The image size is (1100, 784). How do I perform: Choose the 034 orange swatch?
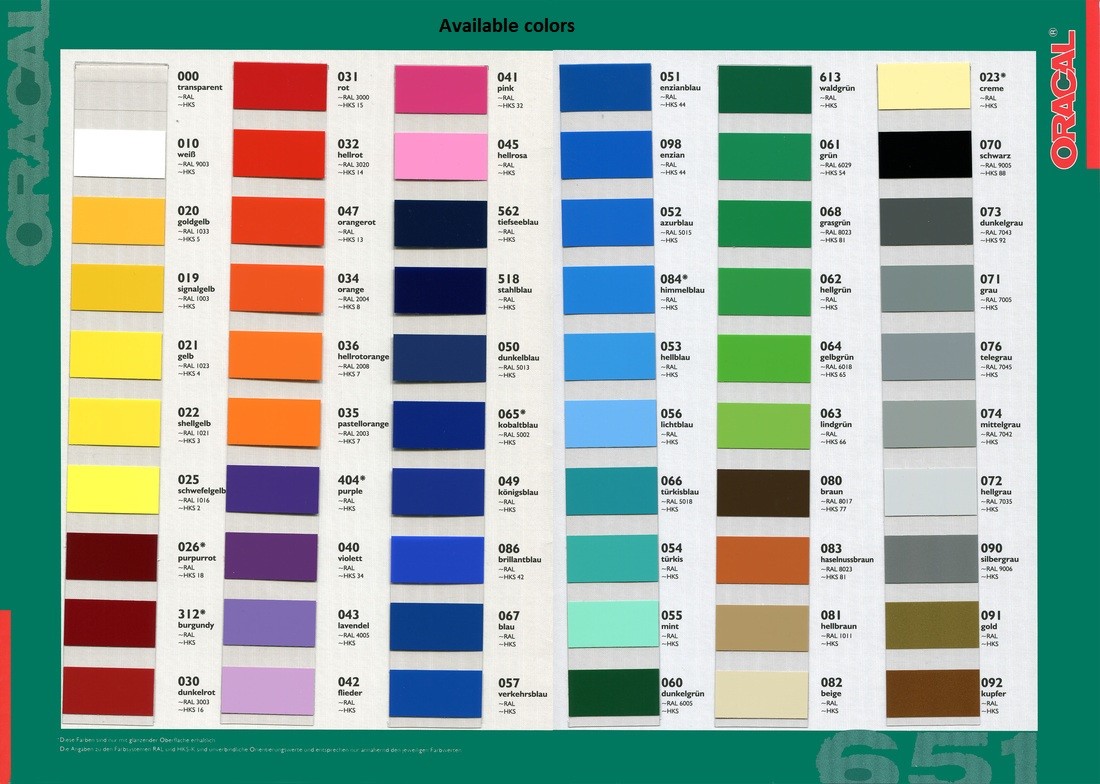(276, 288)
